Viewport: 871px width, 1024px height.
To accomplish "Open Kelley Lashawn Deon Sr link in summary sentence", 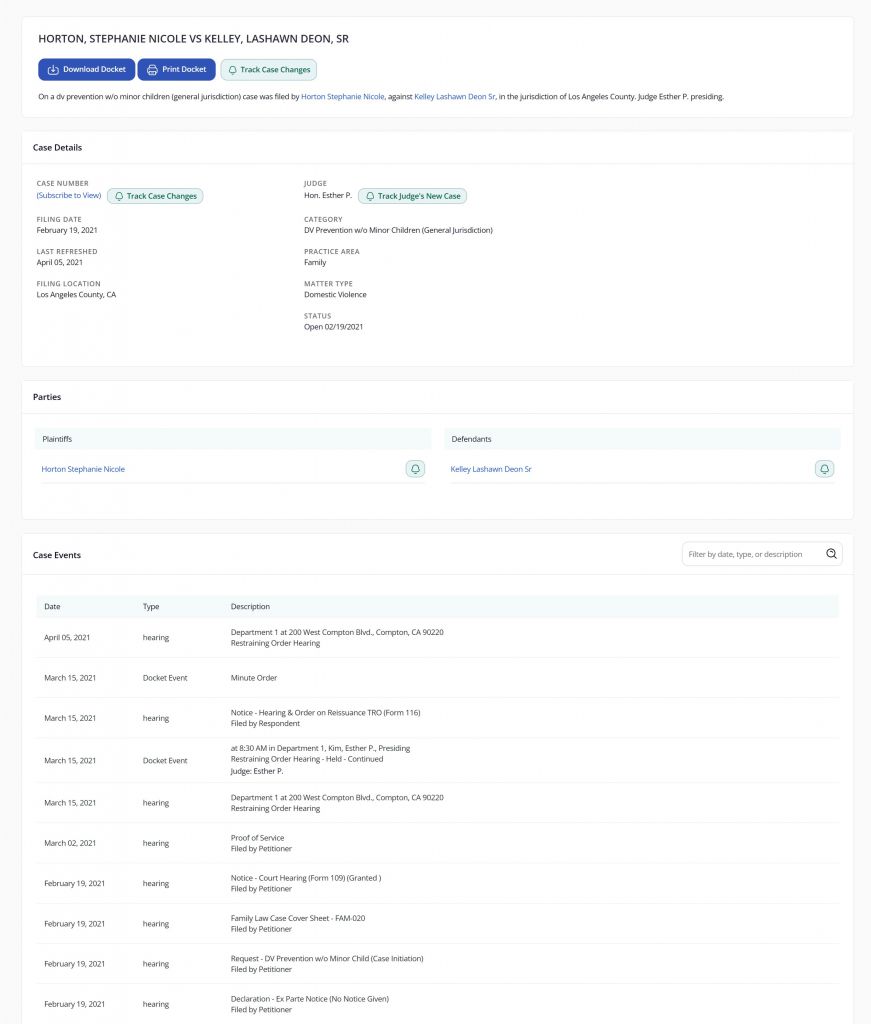I will pyautogui.click(x=454, y=97).
